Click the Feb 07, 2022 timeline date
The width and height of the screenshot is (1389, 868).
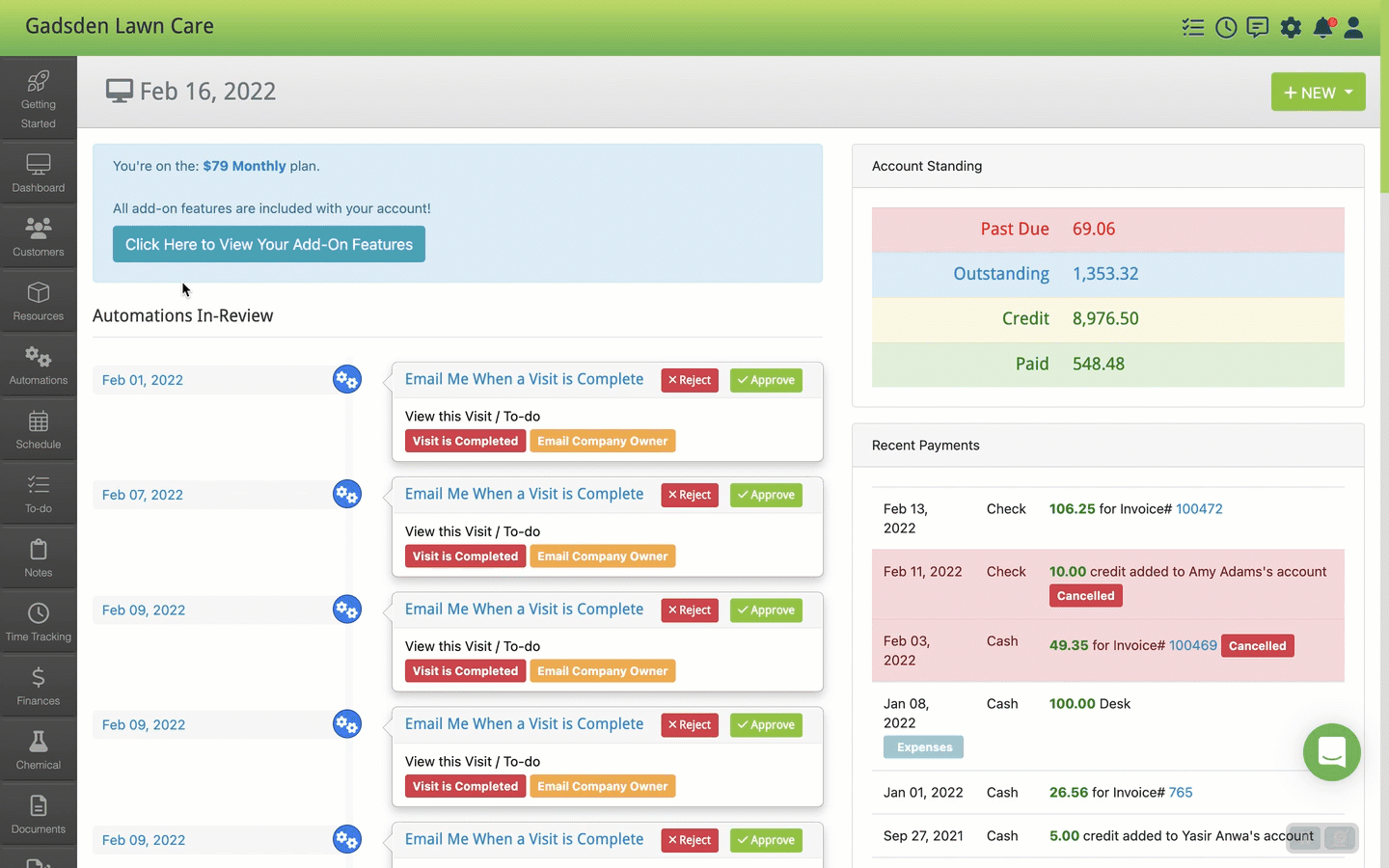pos(143,495)
